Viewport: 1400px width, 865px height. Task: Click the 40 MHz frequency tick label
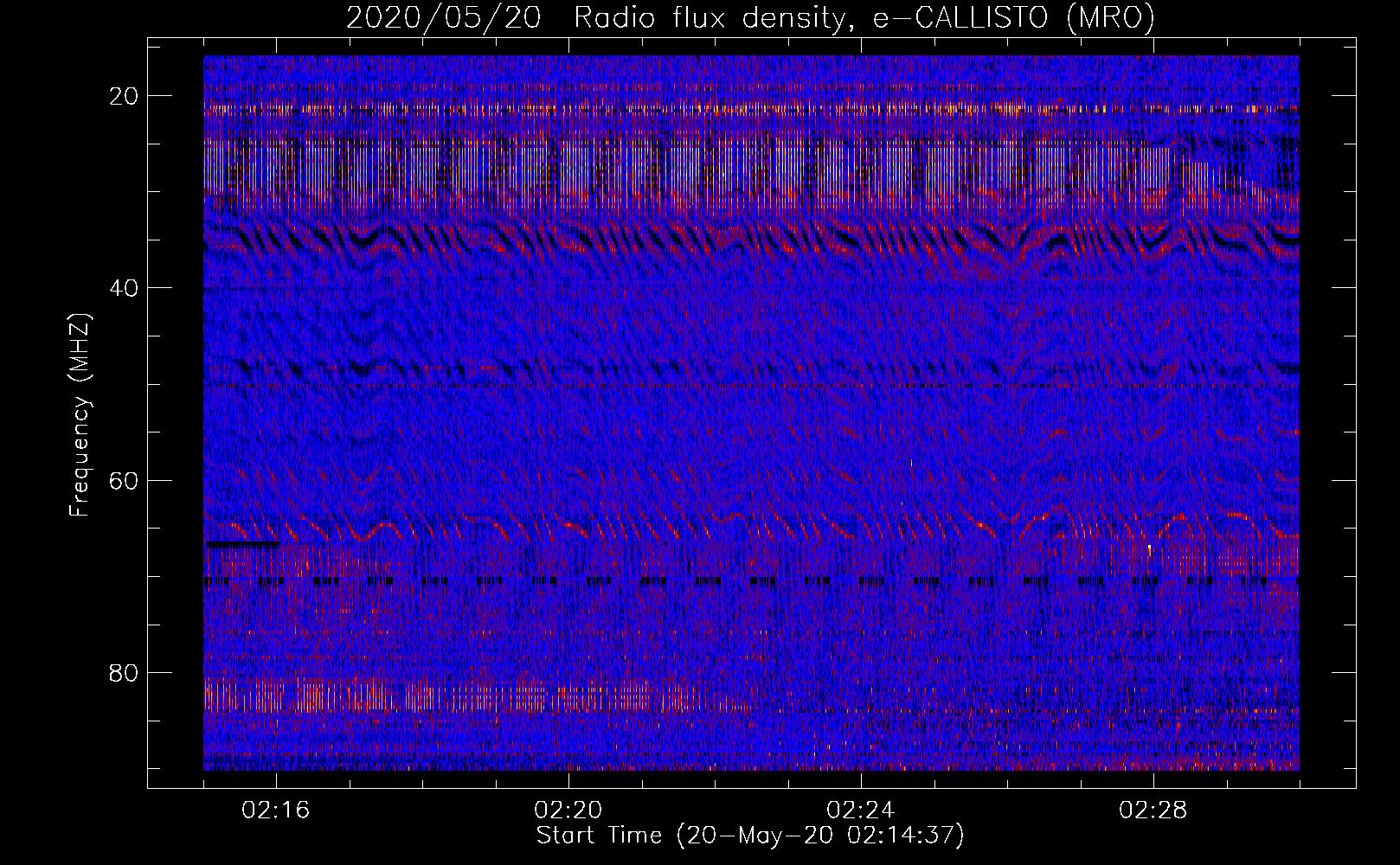[125, 288]
